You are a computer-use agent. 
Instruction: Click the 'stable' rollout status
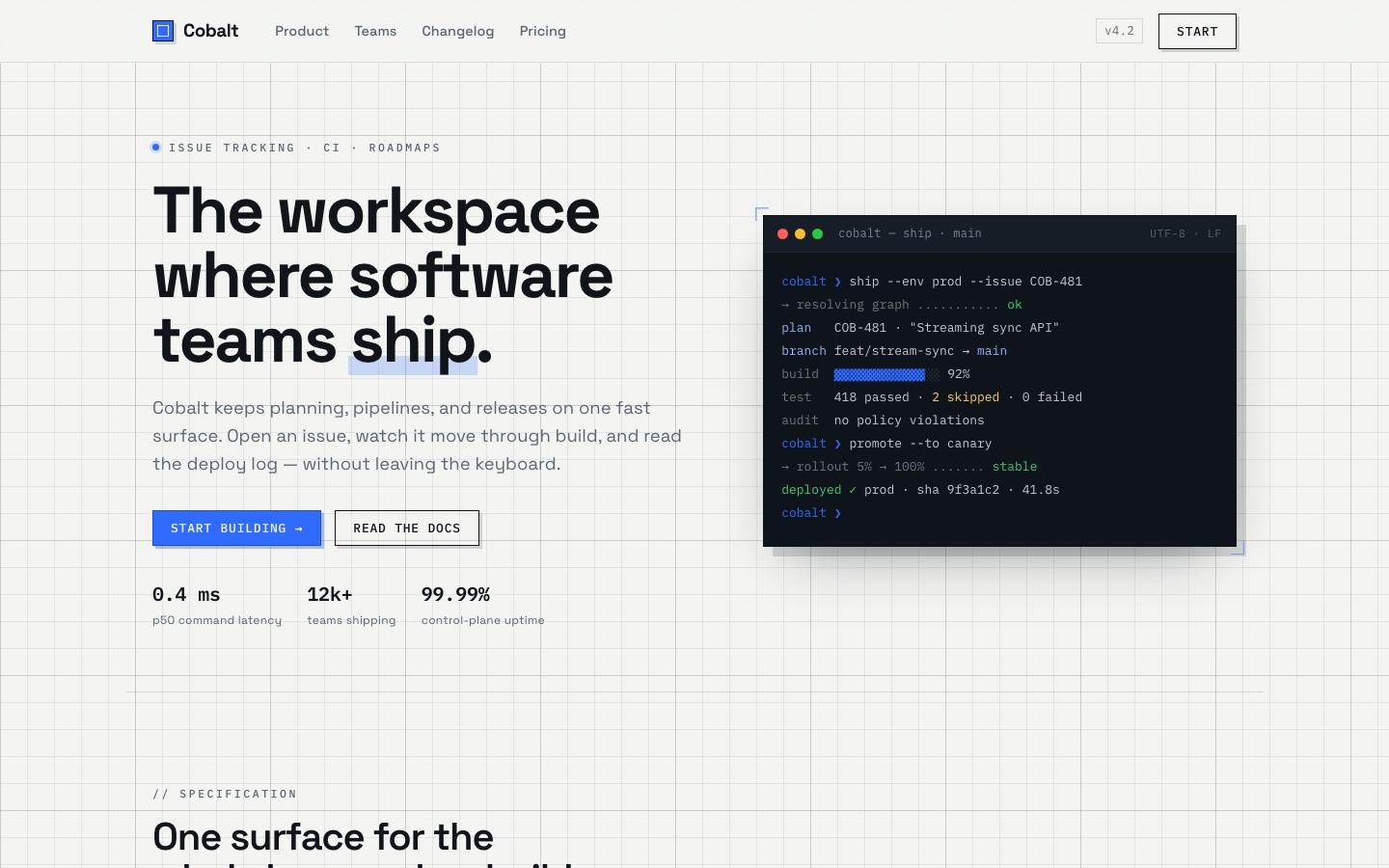pos(1015,467)
